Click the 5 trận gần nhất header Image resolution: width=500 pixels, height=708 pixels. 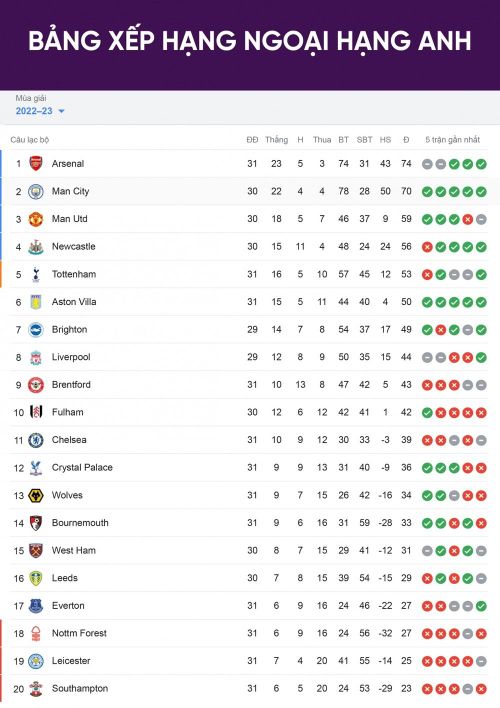pos(453,140)
